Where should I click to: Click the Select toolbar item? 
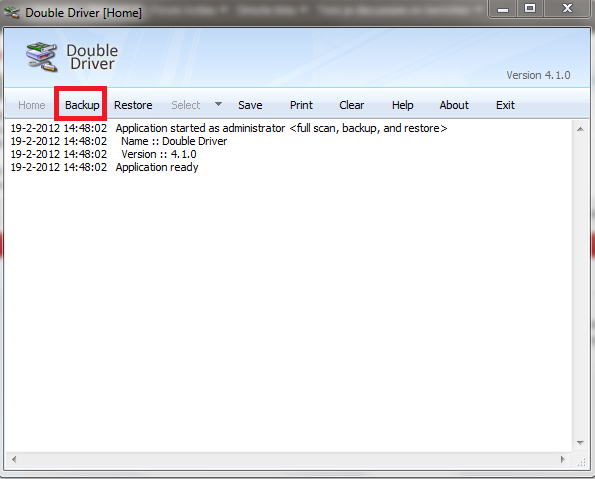186,105
